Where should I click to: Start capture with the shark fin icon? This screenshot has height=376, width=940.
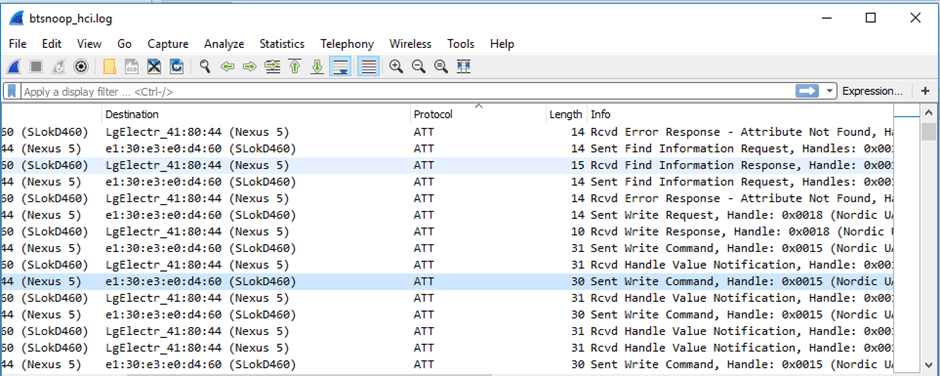pyautogui.click(x=14, y=67)
